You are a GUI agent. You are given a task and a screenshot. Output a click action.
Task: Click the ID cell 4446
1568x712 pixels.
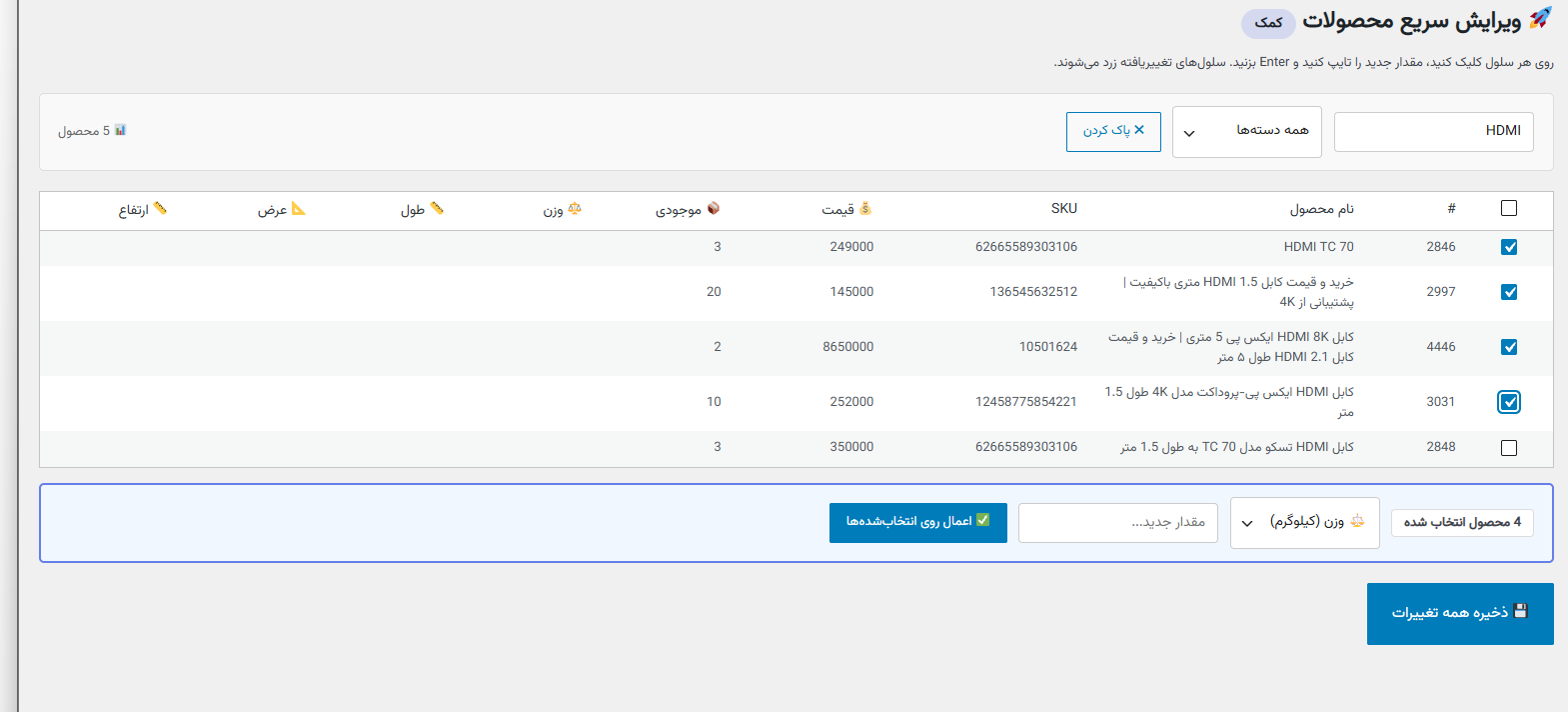pyautogui.click(x=1441, y=347)
